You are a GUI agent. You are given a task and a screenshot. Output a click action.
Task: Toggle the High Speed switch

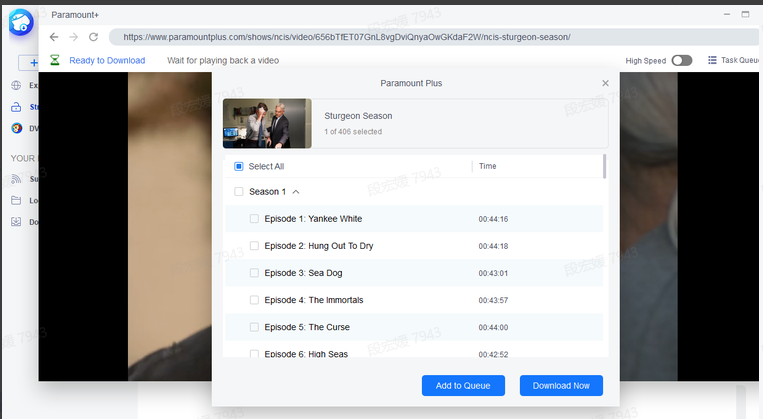(x=682, y=60)
